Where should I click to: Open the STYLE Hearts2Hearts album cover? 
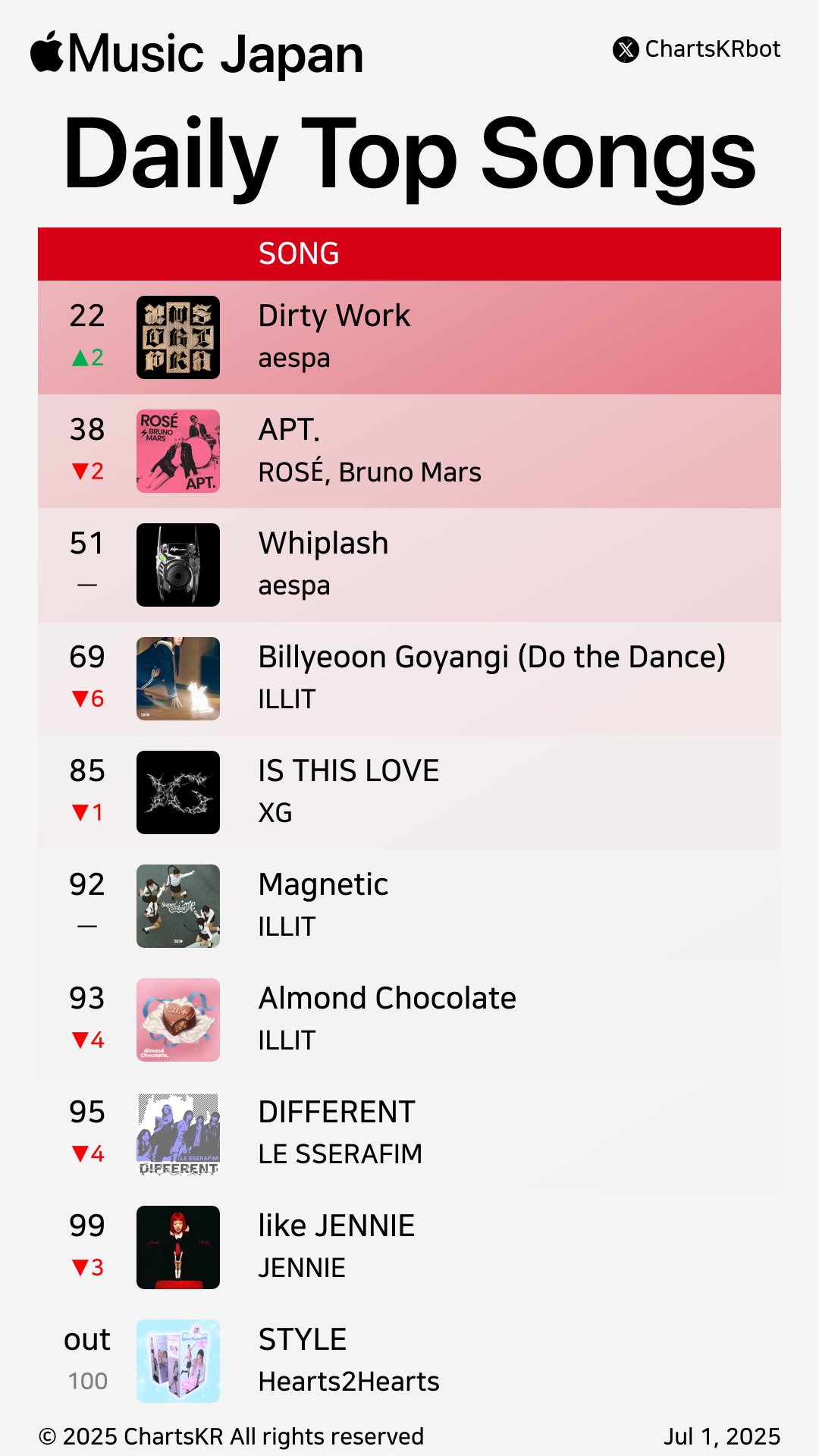(x=178, y=1361)
